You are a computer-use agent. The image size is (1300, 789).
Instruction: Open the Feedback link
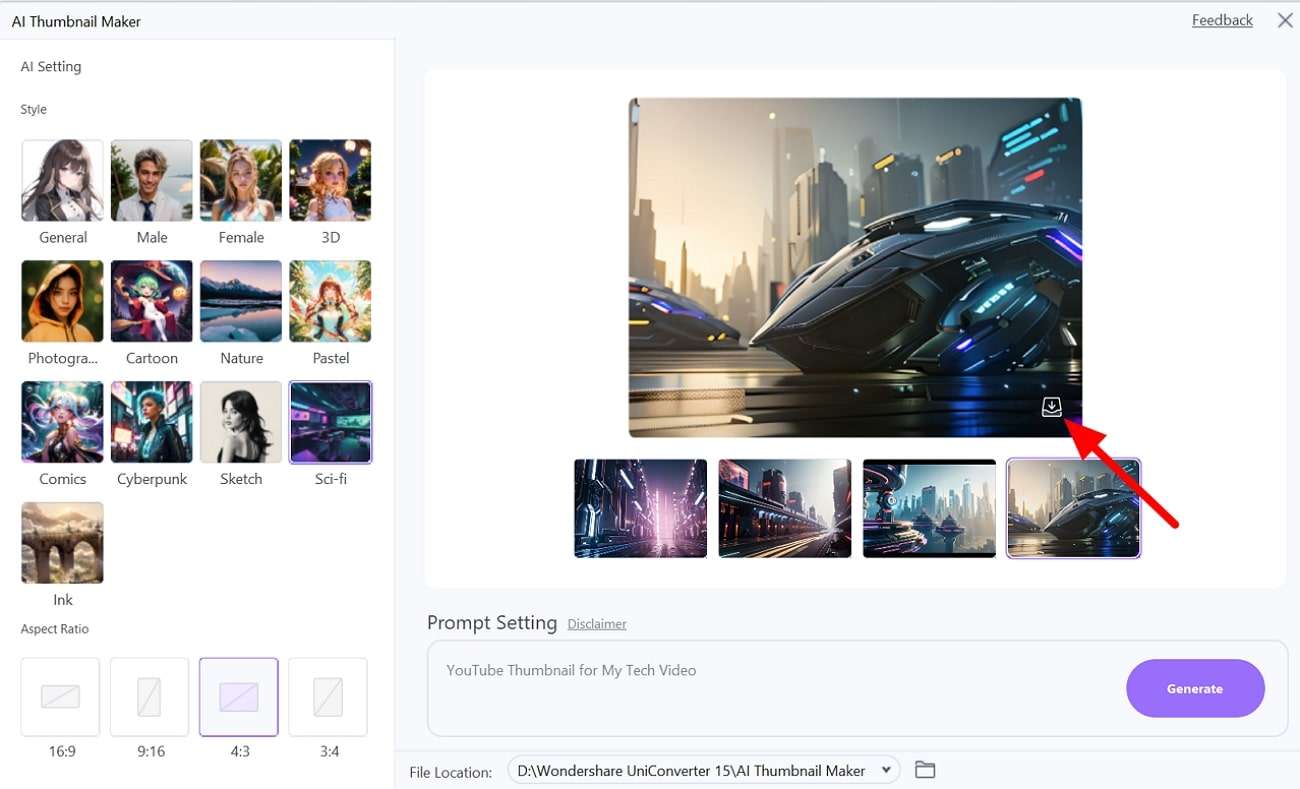point(1222,20)
